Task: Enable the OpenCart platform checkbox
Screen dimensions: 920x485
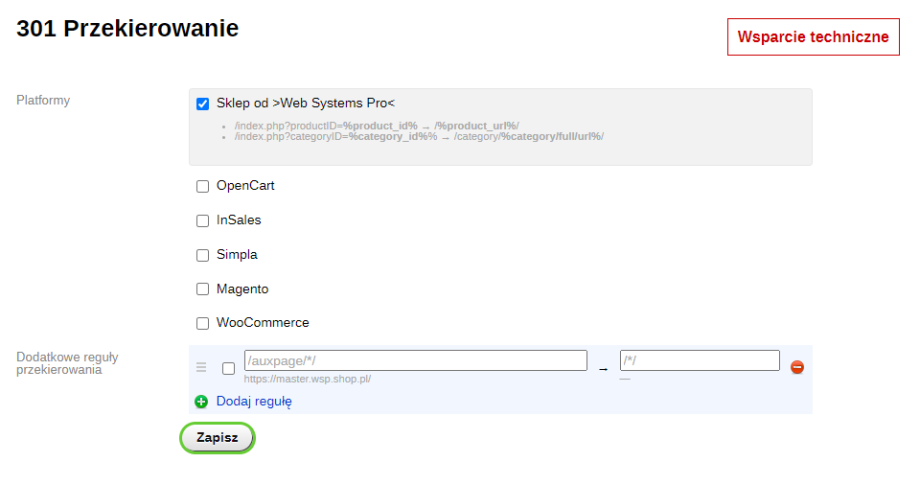Action: [x=203, y=186]
